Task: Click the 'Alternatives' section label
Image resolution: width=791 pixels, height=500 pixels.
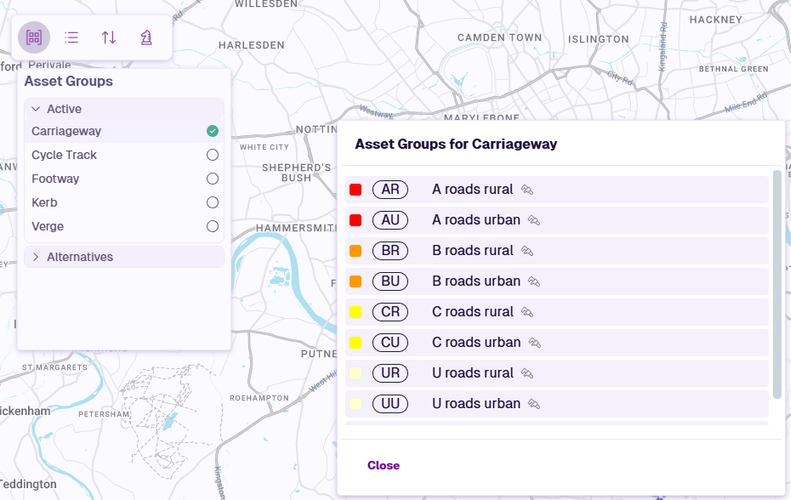Action: (x=80, y=257)
